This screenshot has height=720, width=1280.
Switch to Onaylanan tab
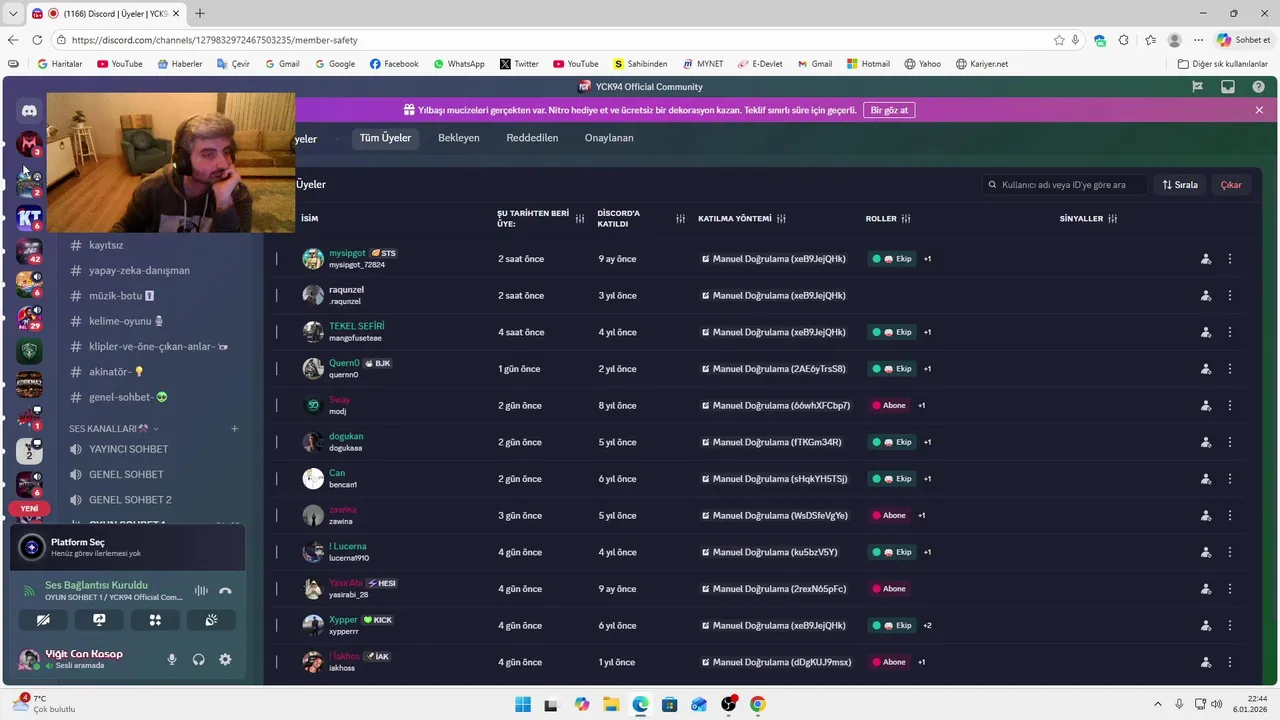[x=609, y=138]
